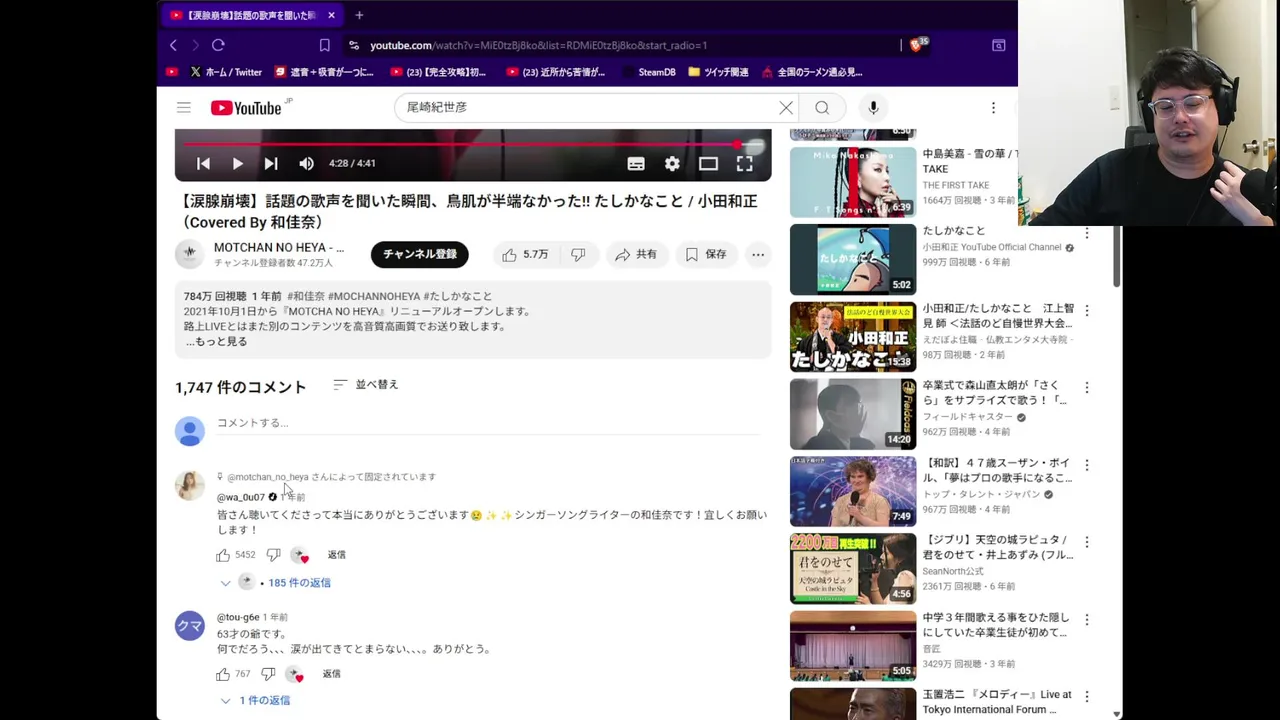Open YouTube hamburger guide menu
1280x720 pixels.
point(184,107)
